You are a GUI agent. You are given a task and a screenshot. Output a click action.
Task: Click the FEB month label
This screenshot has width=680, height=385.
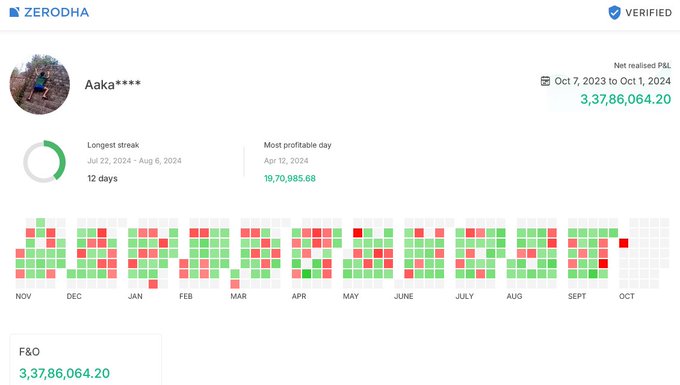click(x=186, y=296)
